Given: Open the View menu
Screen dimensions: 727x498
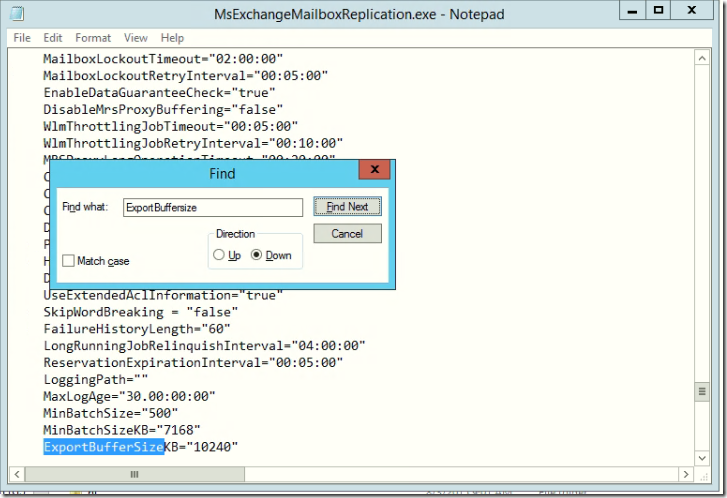Looking at the screenshot, I should click(x=135, y=38).
